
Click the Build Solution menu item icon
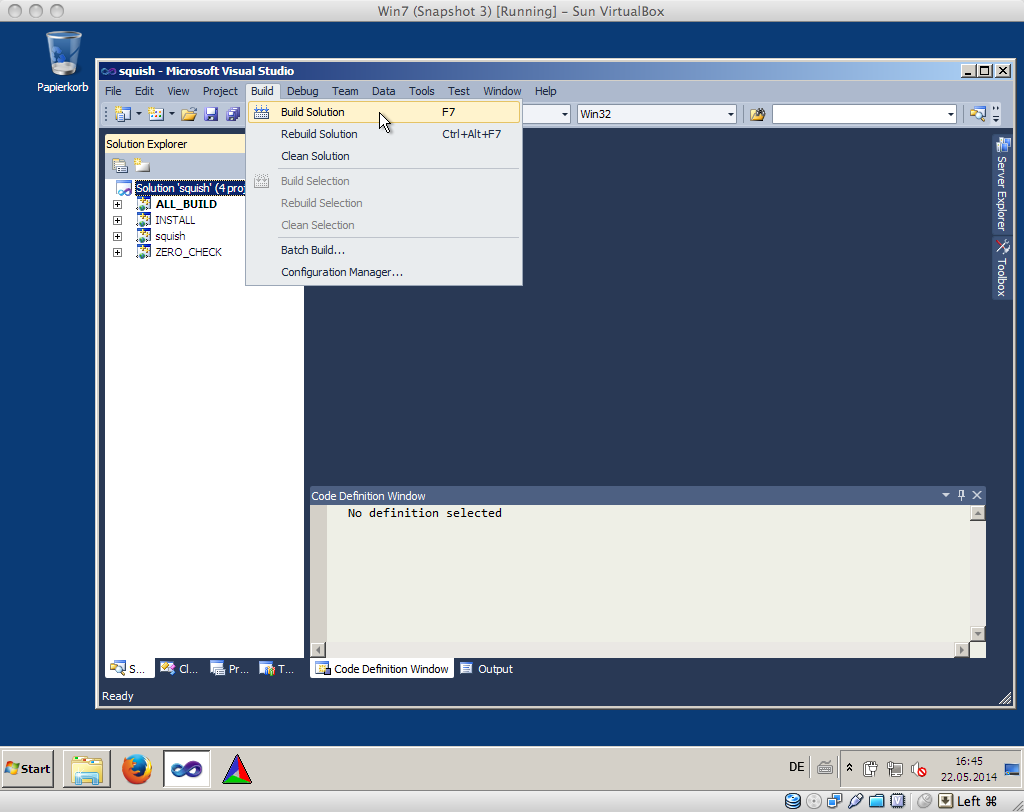click(261, 112)
